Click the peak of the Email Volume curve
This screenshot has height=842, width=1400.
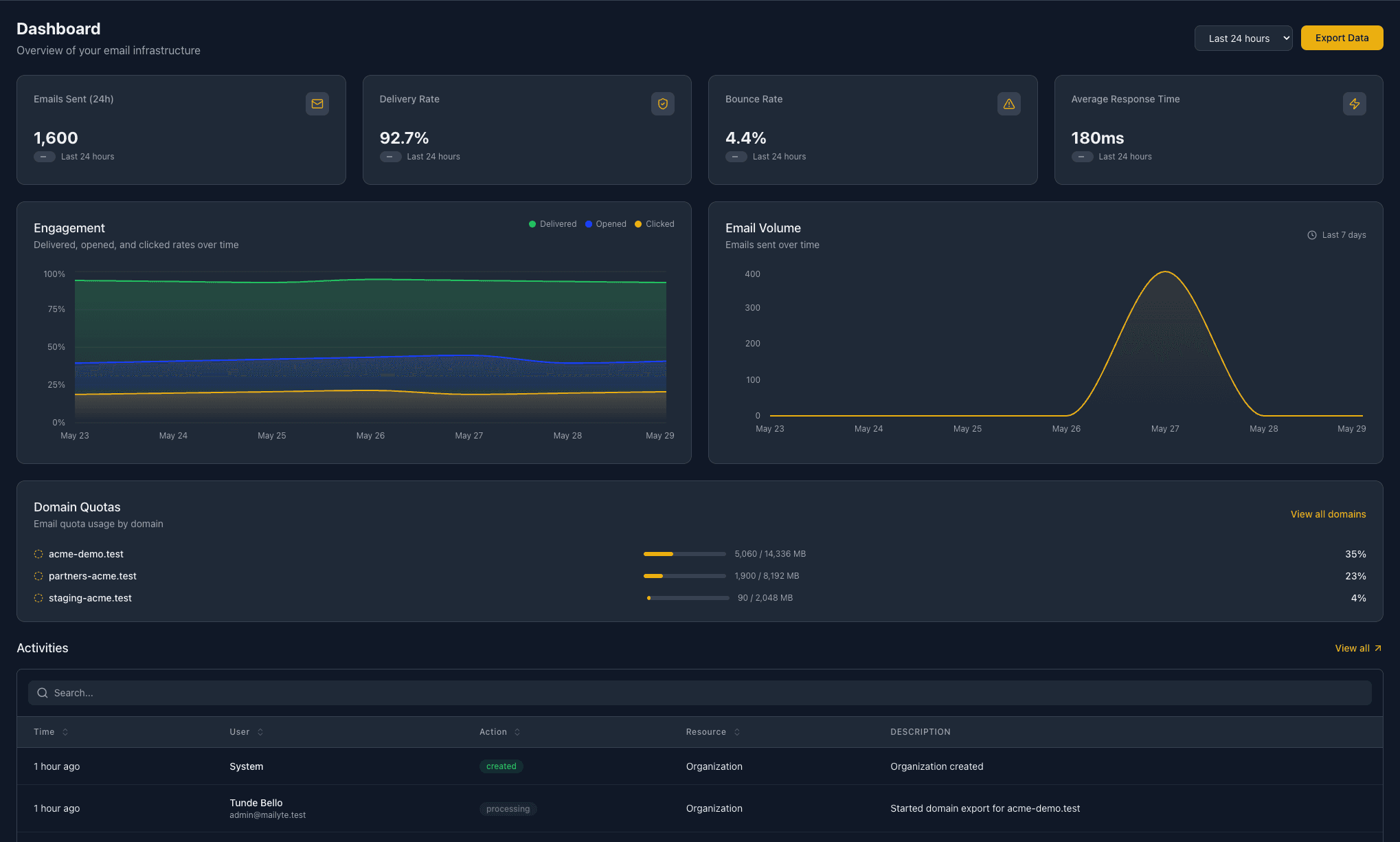point(1165,272)
